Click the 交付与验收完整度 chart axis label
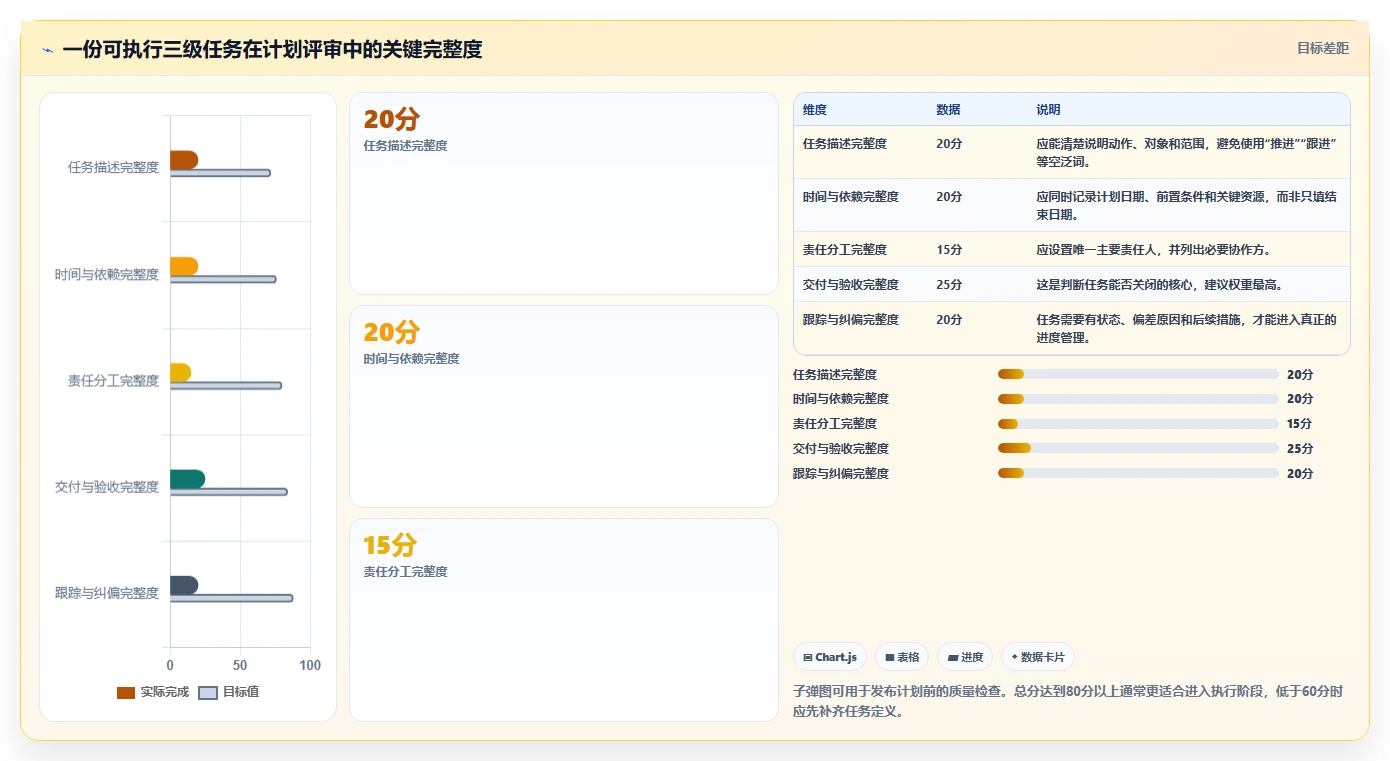1390x761 pixels. tap(107, 487)
